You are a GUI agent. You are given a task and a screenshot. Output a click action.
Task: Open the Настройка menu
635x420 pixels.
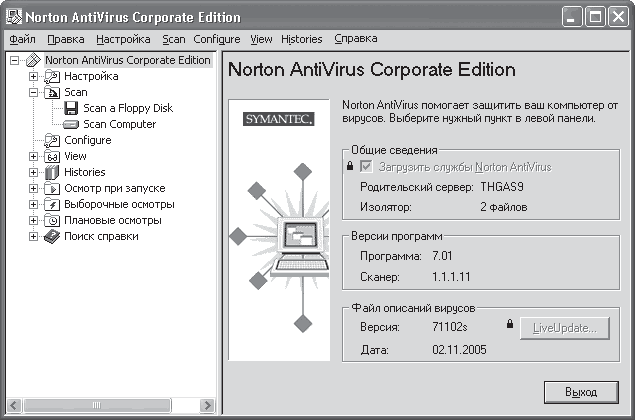pos(123,39)
